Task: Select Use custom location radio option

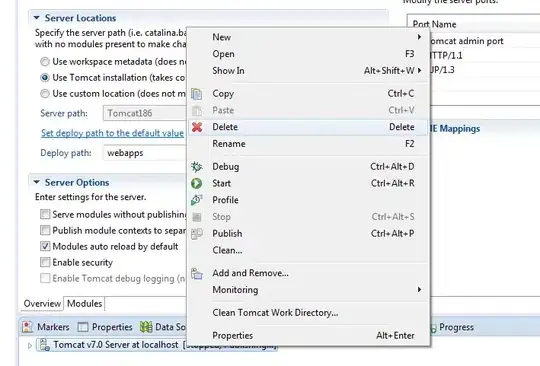Action: pos(45,94)
